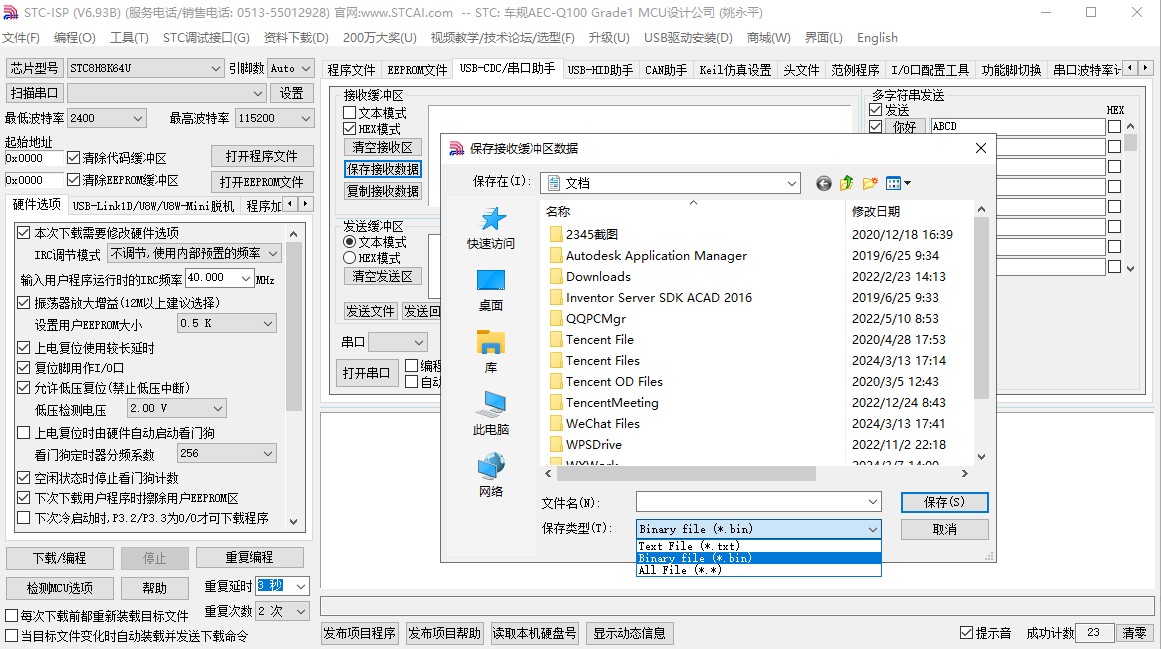This screenshot has width=1161, height=649.
Task: Open Network (网络) location
Action: tap(490, 477)
